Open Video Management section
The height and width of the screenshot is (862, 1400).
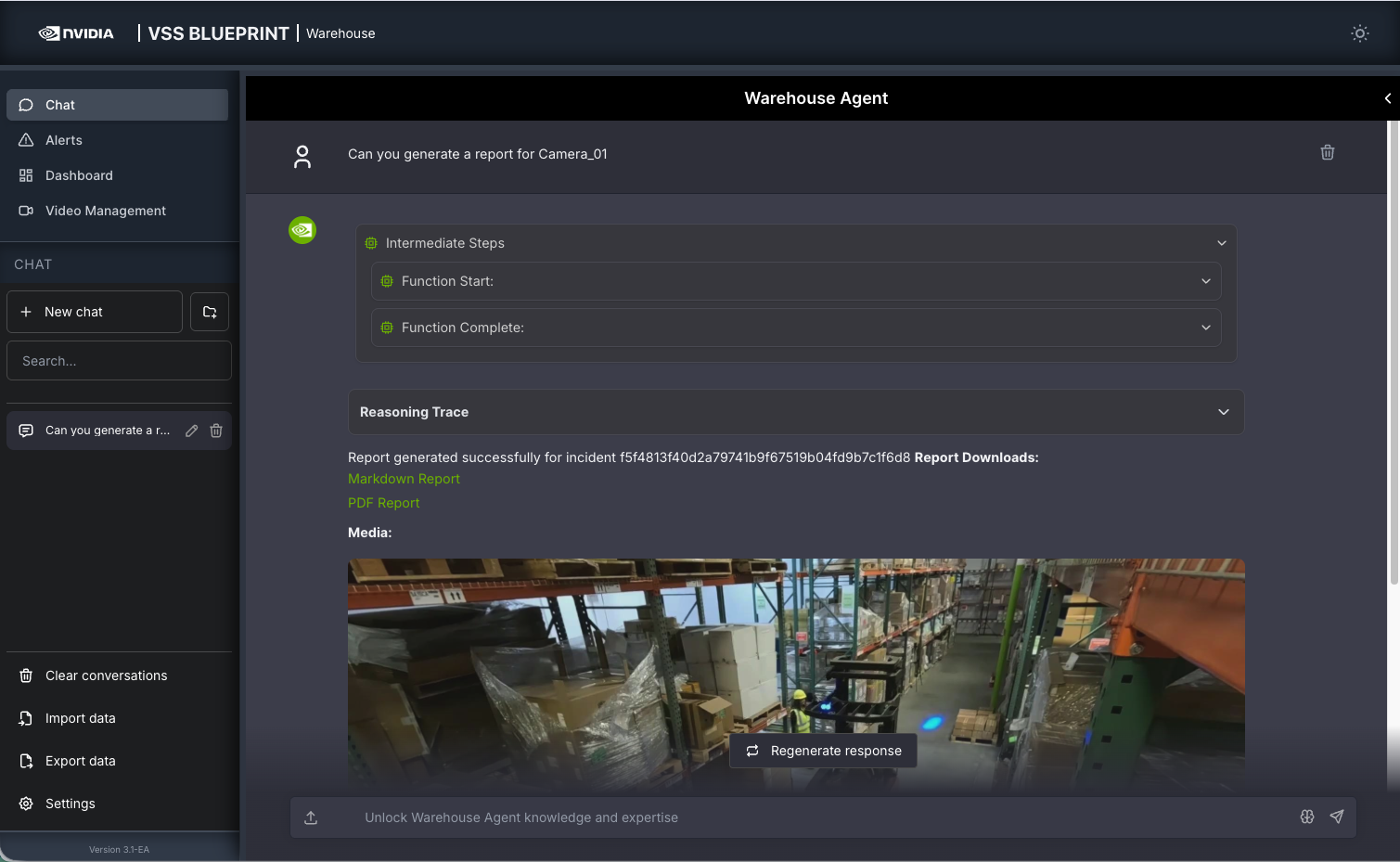[105, 211]
